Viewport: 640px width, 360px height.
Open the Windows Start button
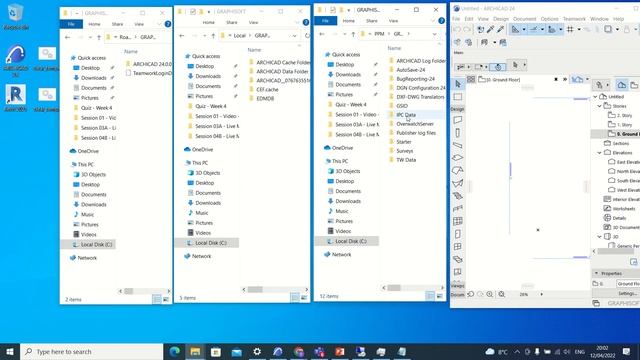coord(10,351)
